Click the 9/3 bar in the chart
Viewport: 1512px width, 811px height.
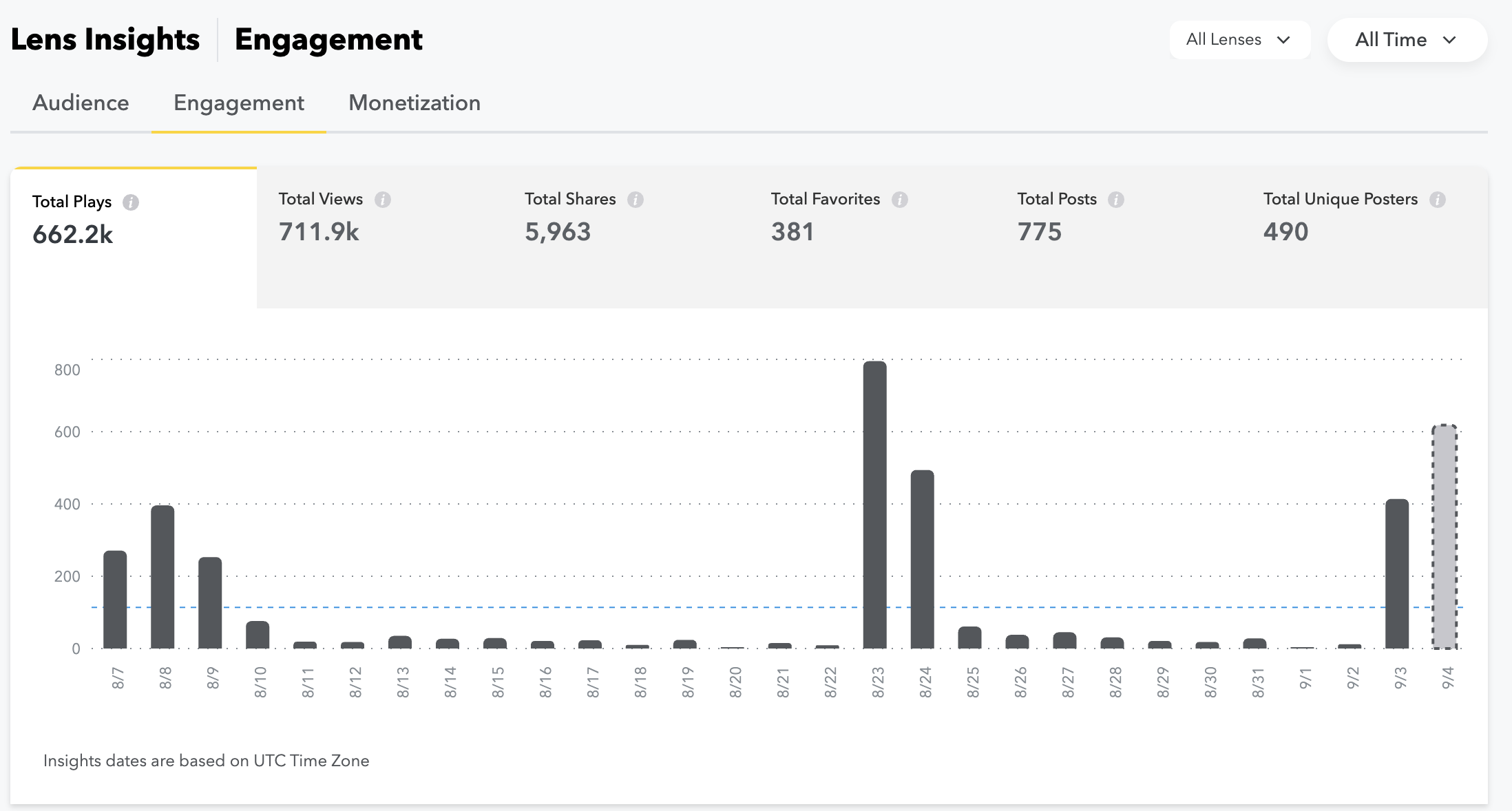[x=1397, y=573]
